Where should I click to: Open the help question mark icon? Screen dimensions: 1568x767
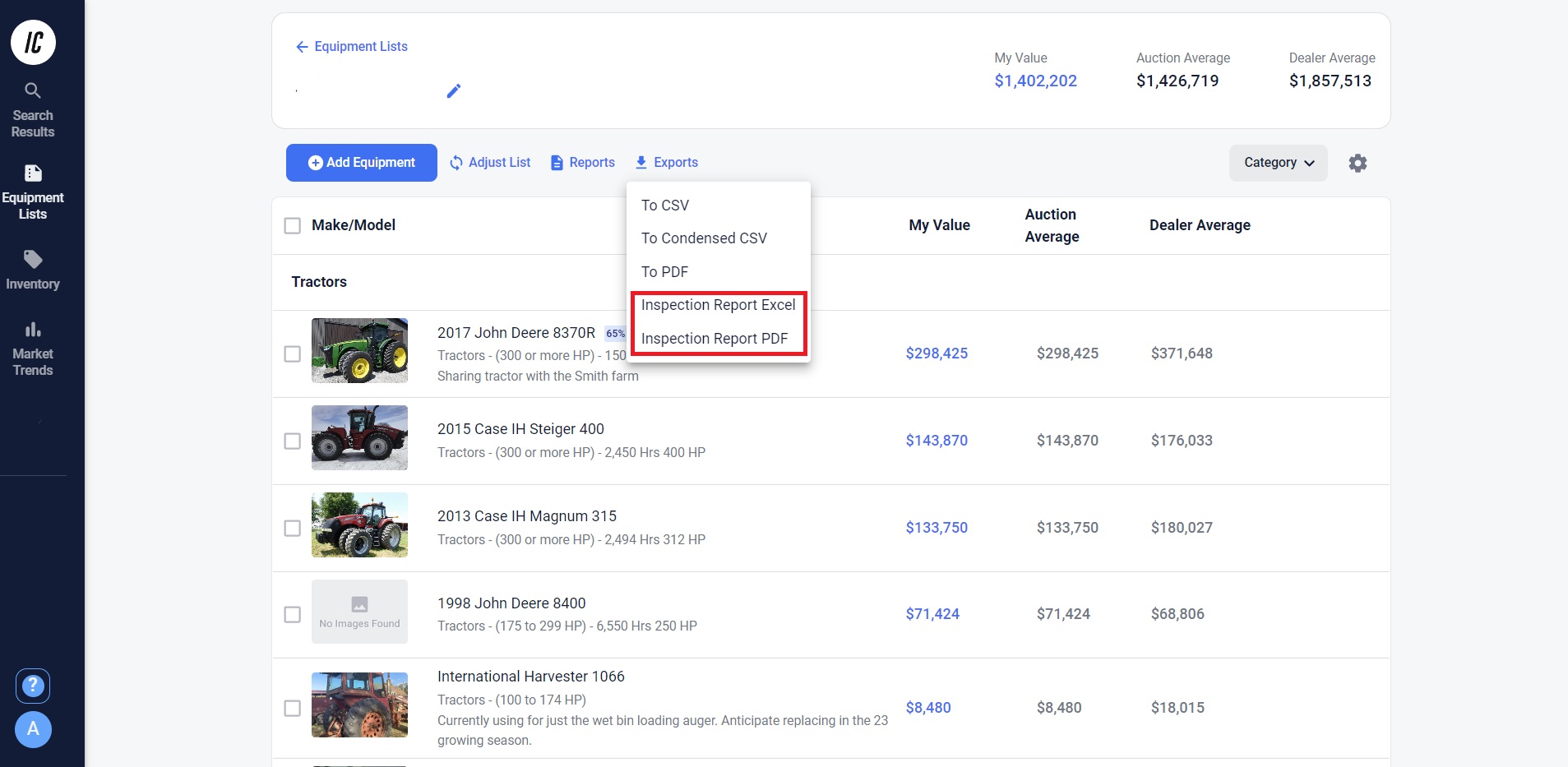(x=33, y=686)
